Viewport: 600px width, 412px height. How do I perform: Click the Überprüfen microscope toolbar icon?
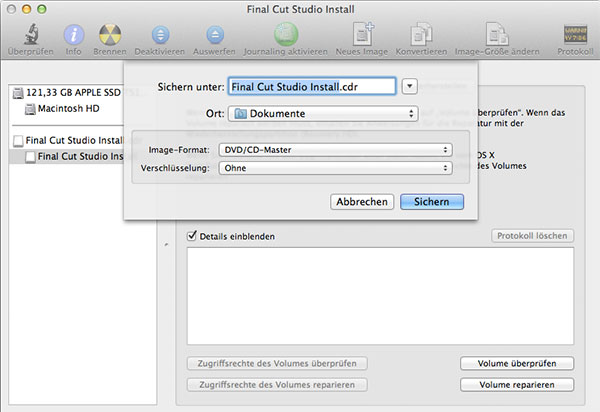coord(31,34)
